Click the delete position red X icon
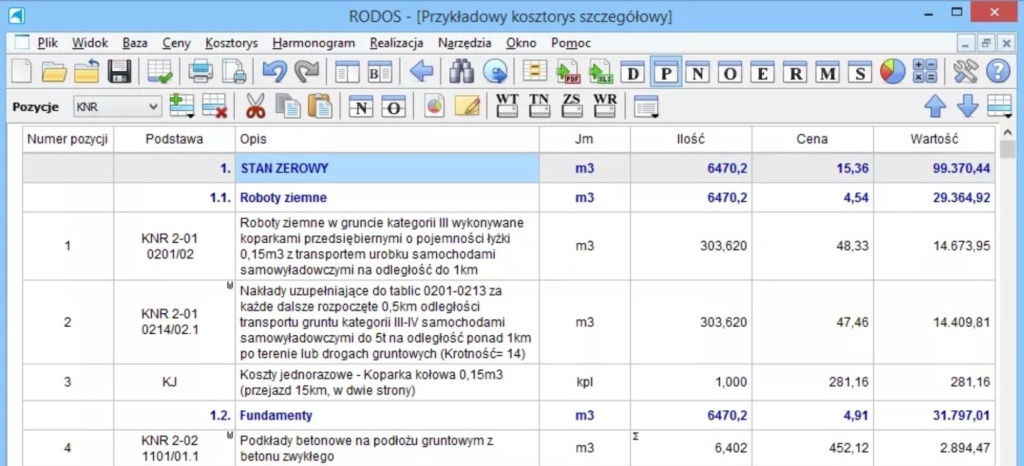This screenshot has width=1024, height=466. point(214,106)
